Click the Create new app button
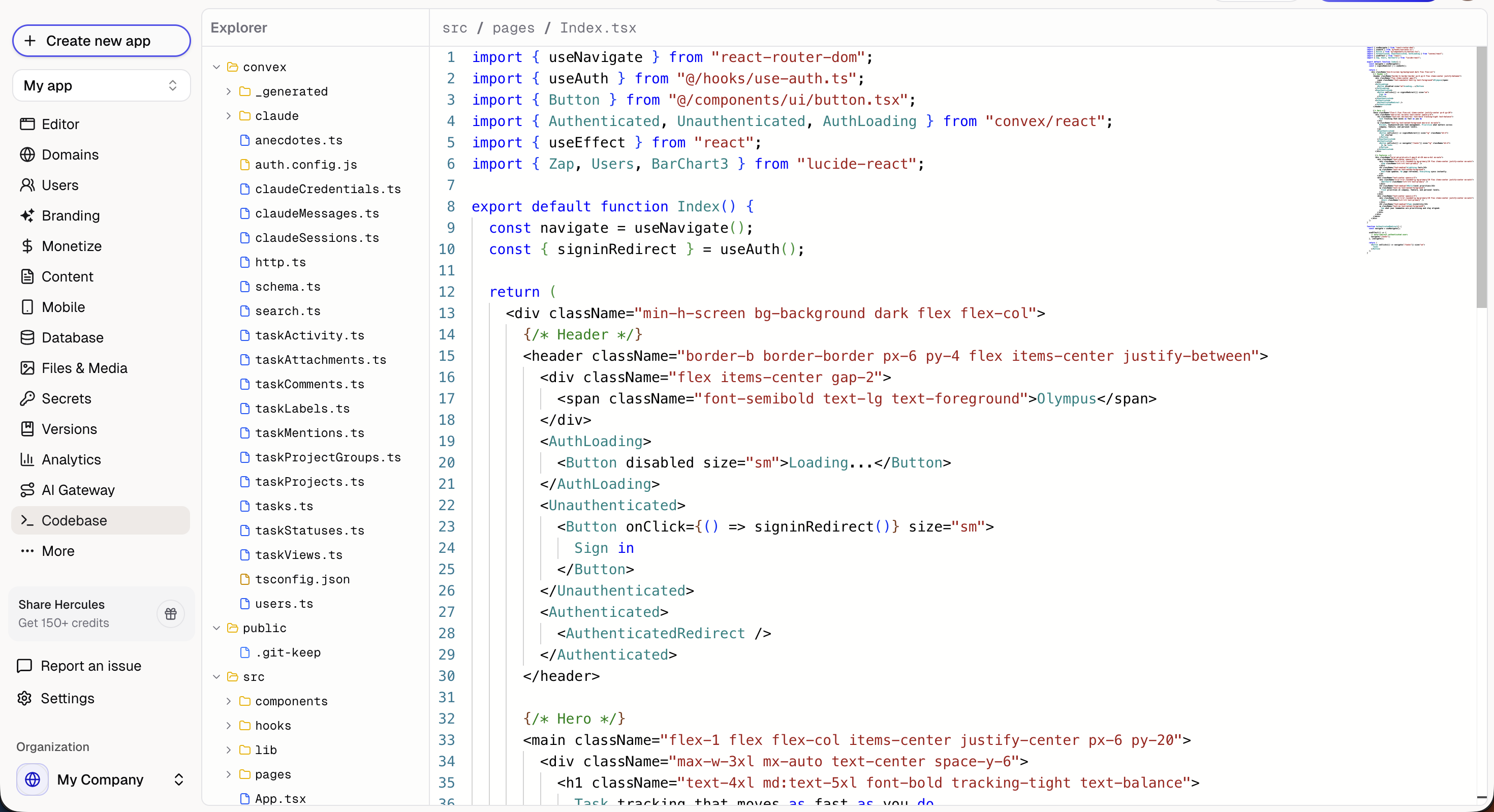The image size is (1494, 812). pos(100,41)
